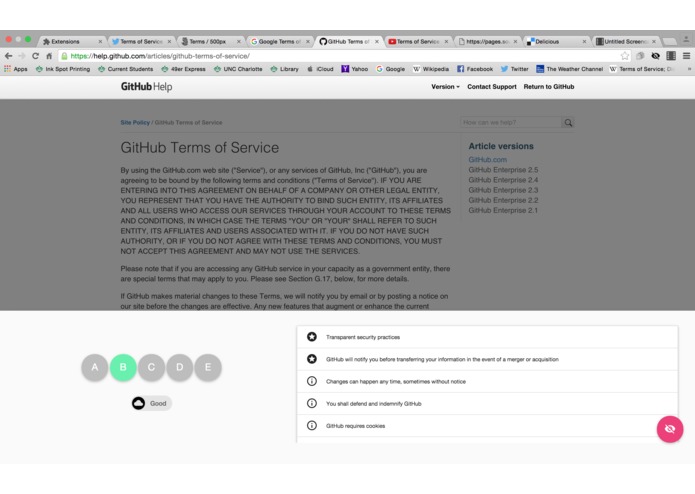This screenshot has height=494, width=695.
Task: Open GitHub Enterprise 2.3 version link
Action: coord(503,190)
